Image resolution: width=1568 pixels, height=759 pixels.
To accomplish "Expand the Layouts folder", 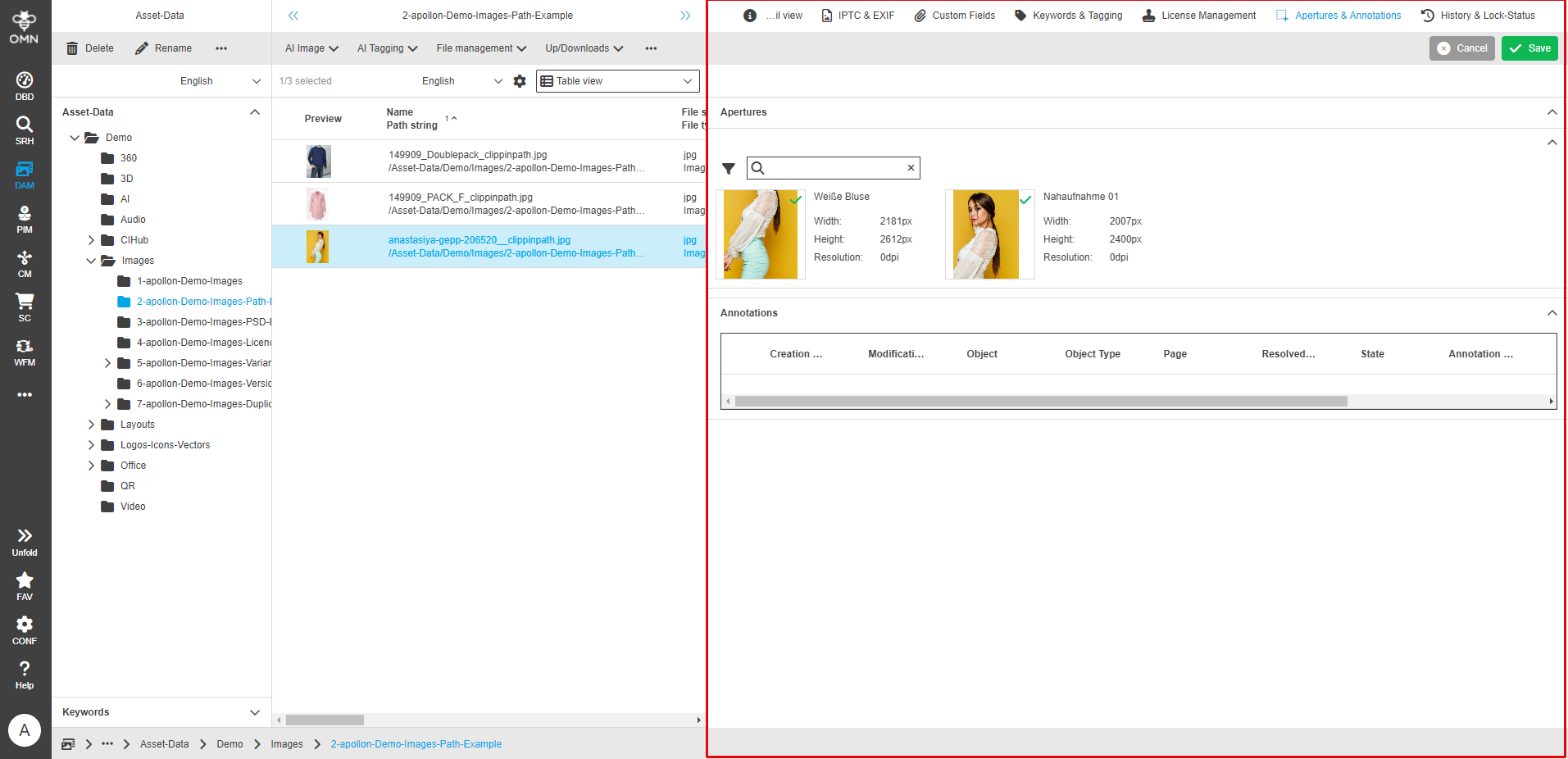I will pyautogui.click(x=91, y=425).
